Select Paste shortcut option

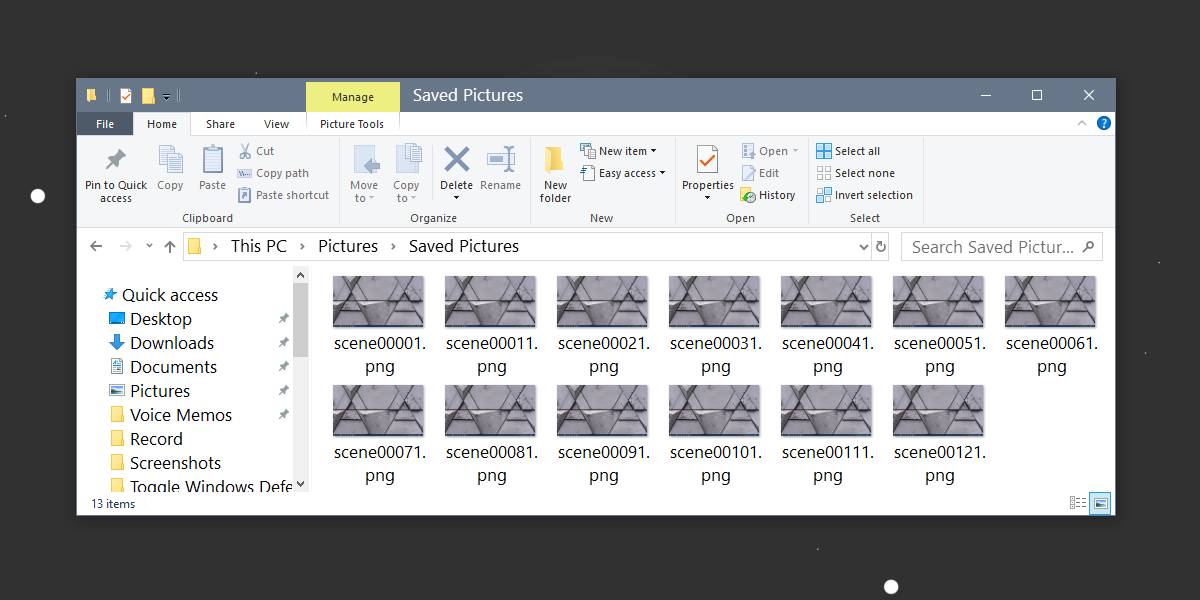click(283, 195)
